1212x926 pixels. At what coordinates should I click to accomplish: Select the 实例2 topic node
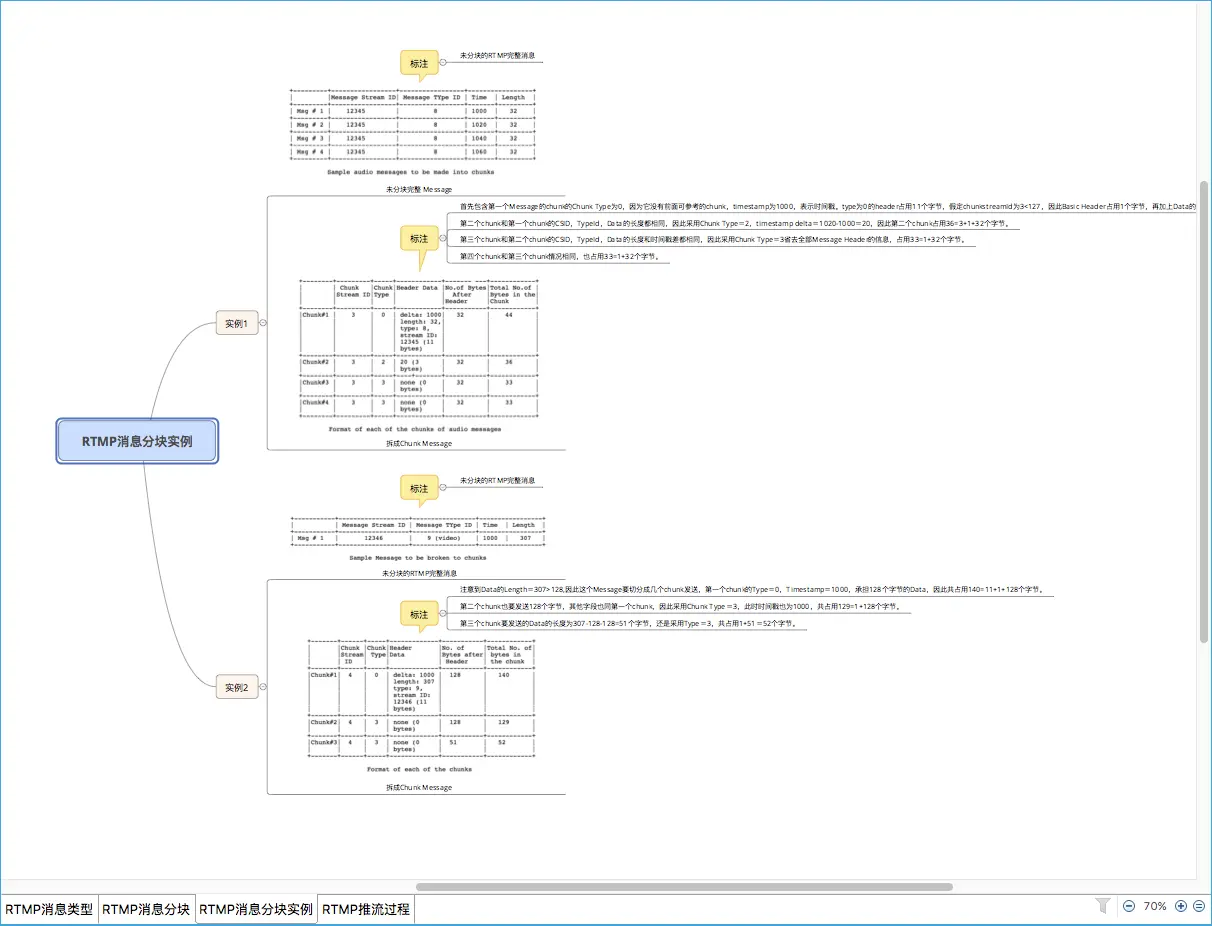coord(237,687)
